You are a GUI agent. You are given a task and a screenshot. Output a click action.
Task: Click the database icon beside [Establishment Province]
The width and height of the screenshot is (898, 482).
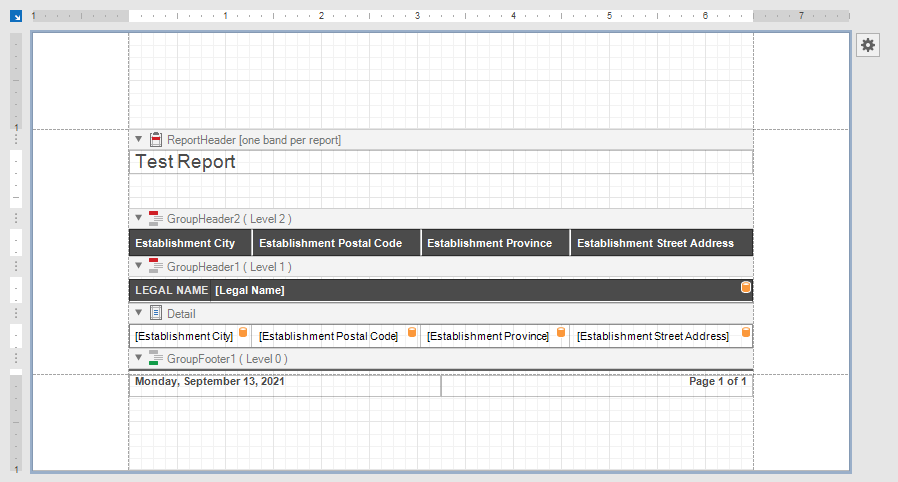[561, 332]
